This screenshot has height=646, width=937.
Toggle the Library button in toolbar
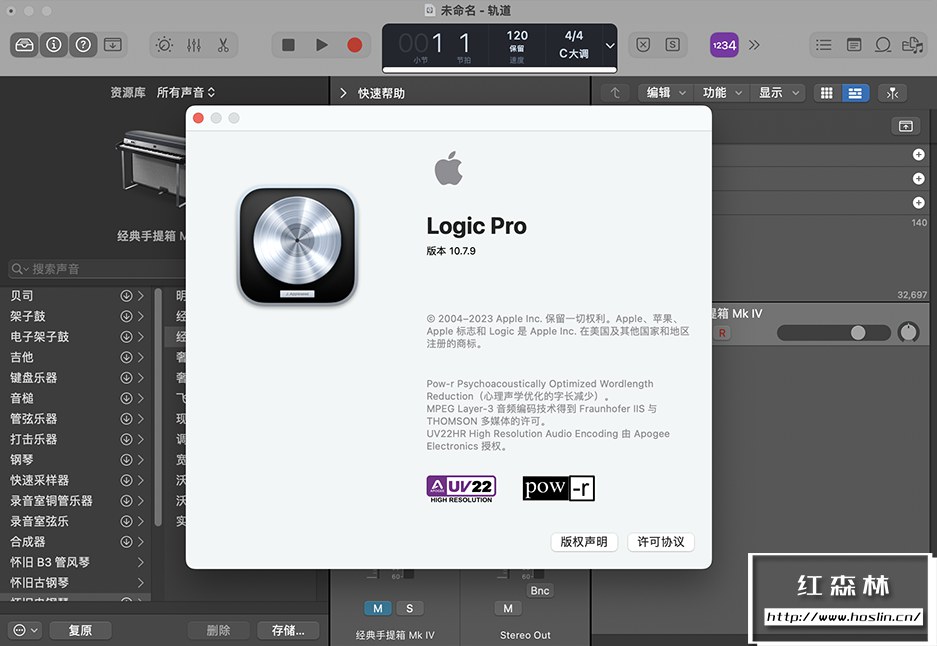[25, 45]
